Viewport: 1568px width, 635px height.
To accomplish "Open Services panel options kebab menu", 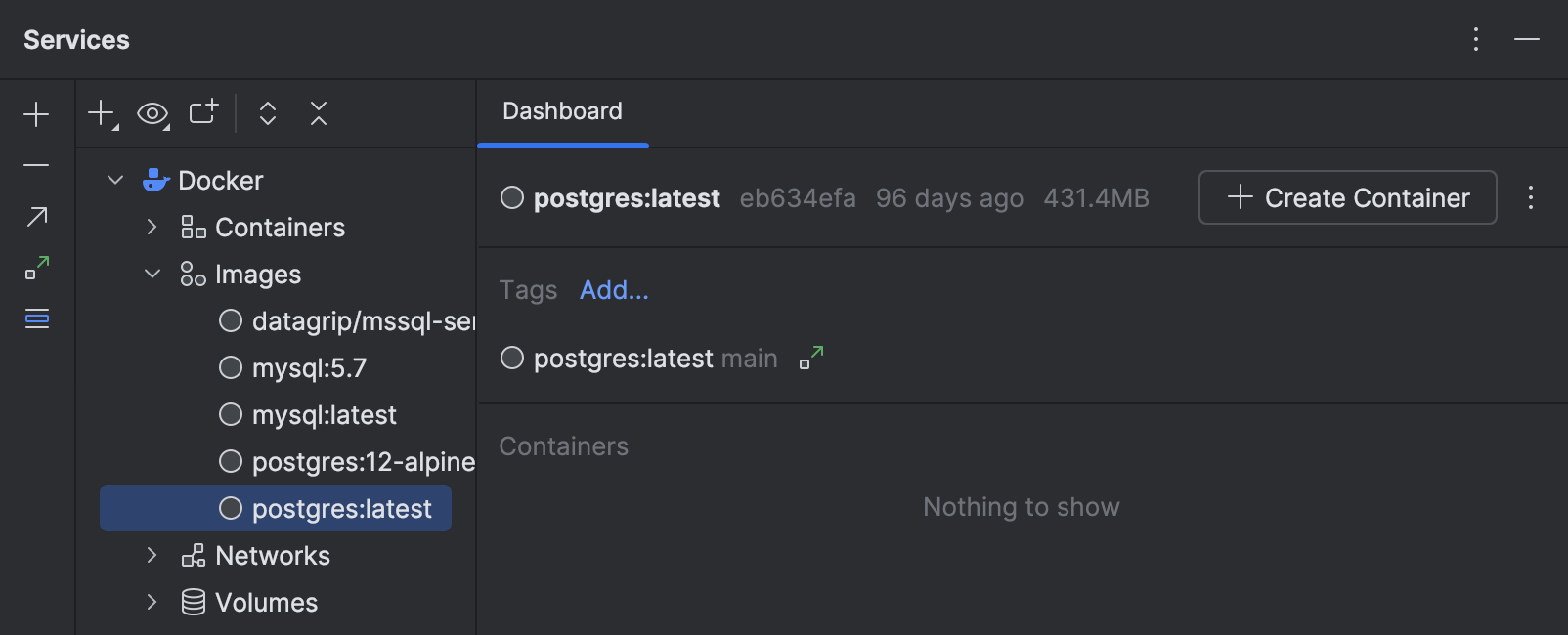I will tap(1476, 39).
